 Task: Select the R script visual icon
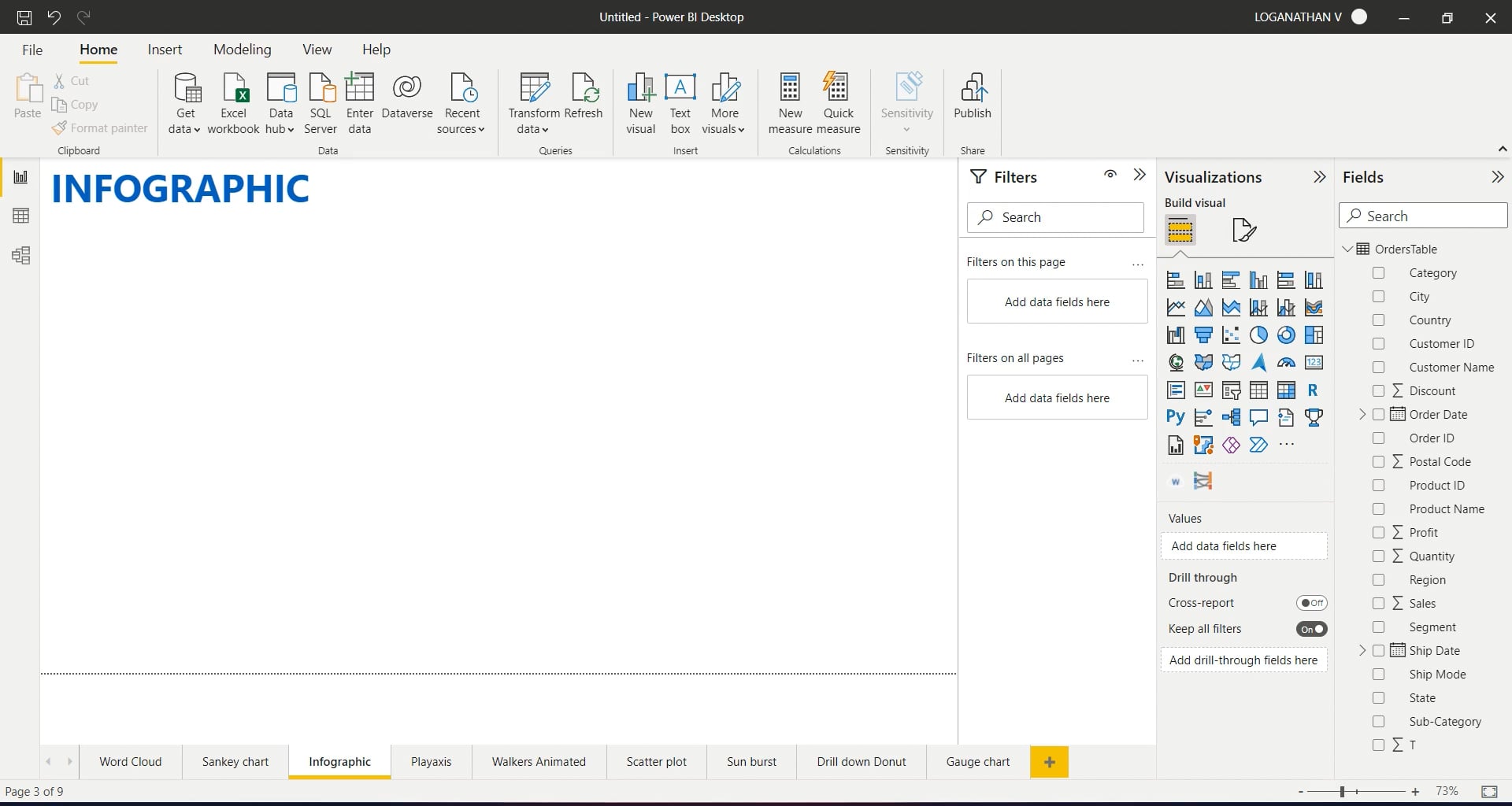1313,390
